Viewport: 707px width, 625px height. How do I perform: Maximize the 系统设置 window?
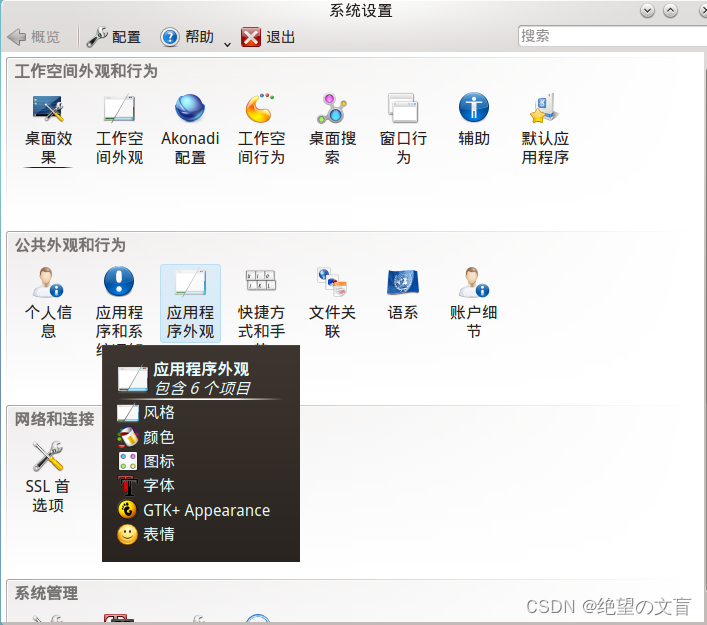[x=670, y=10]
